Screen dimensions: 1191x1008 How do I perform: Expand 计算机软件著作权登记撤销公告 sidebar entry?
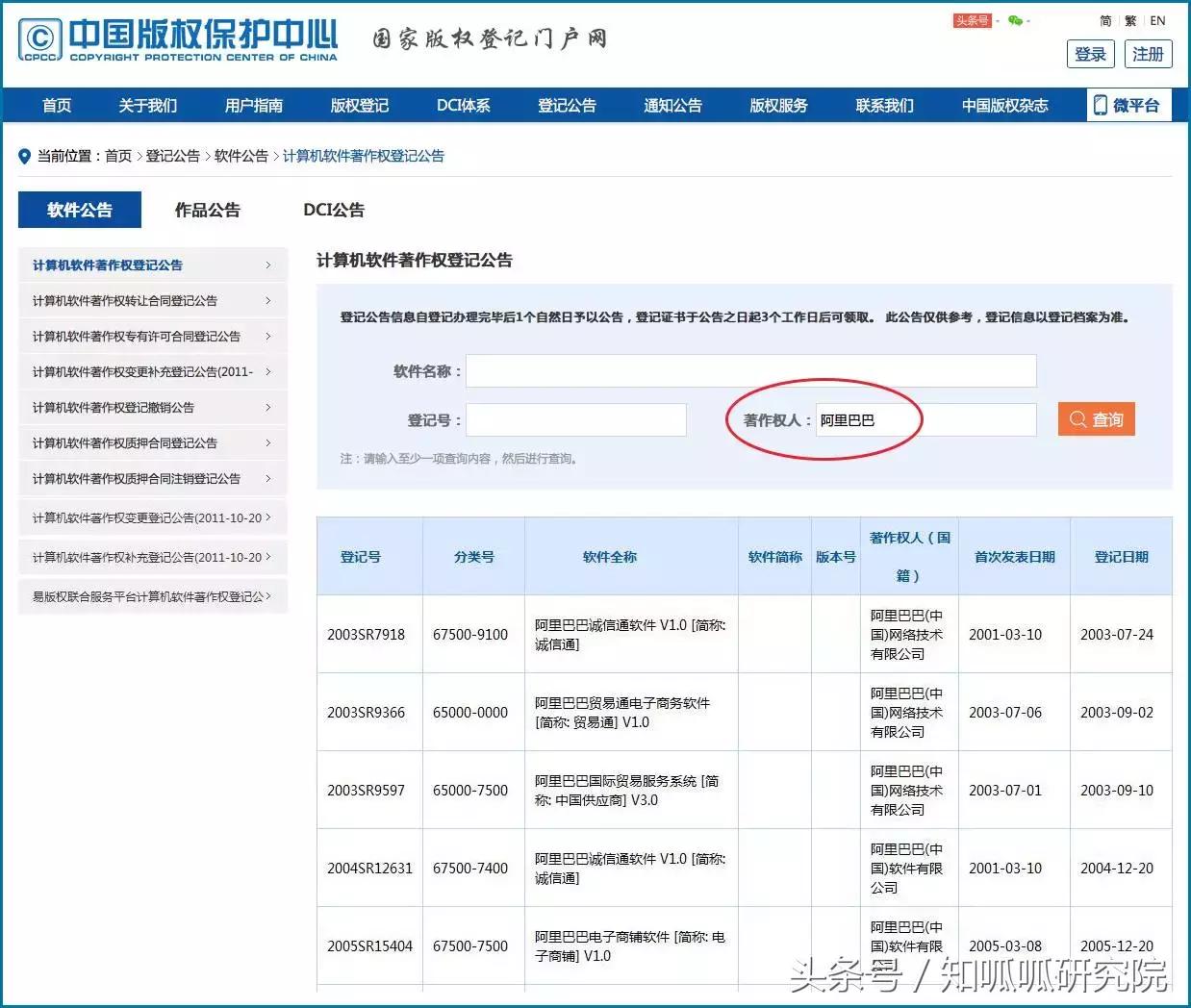[269, 407]
